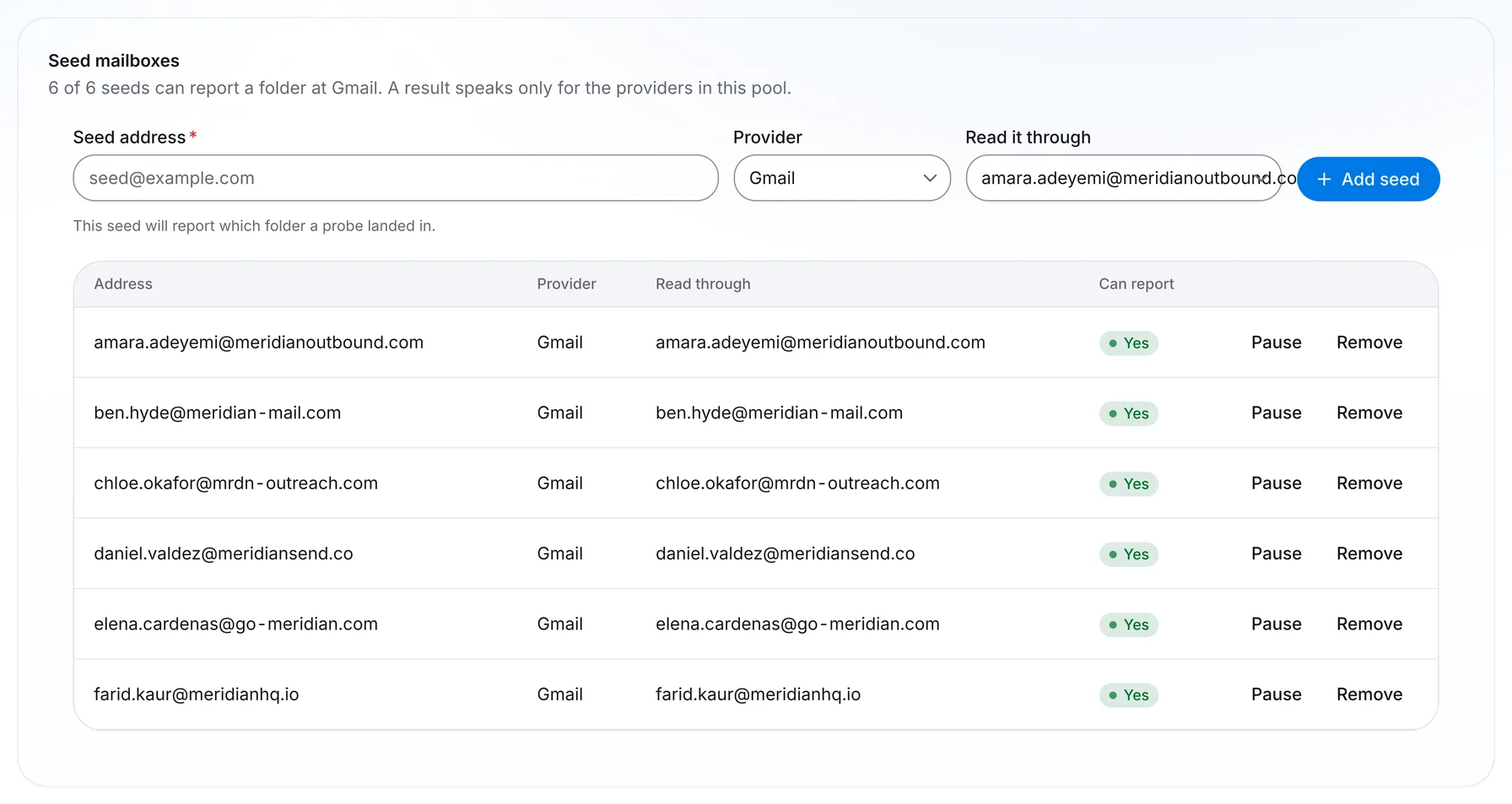The width and height of the screenshot is (1512, 804).
Task: Click Gmail provider cell in elena.cardenas row
Action: pyautogui.click(x=559, y=624)
